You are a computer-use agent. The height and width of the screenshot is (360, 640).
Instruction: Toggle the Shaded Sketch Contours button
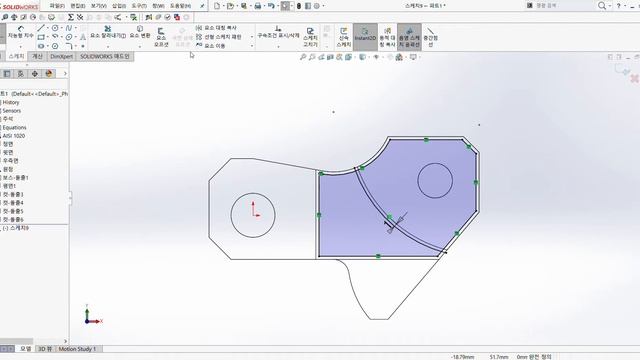(x=409, y=37)
